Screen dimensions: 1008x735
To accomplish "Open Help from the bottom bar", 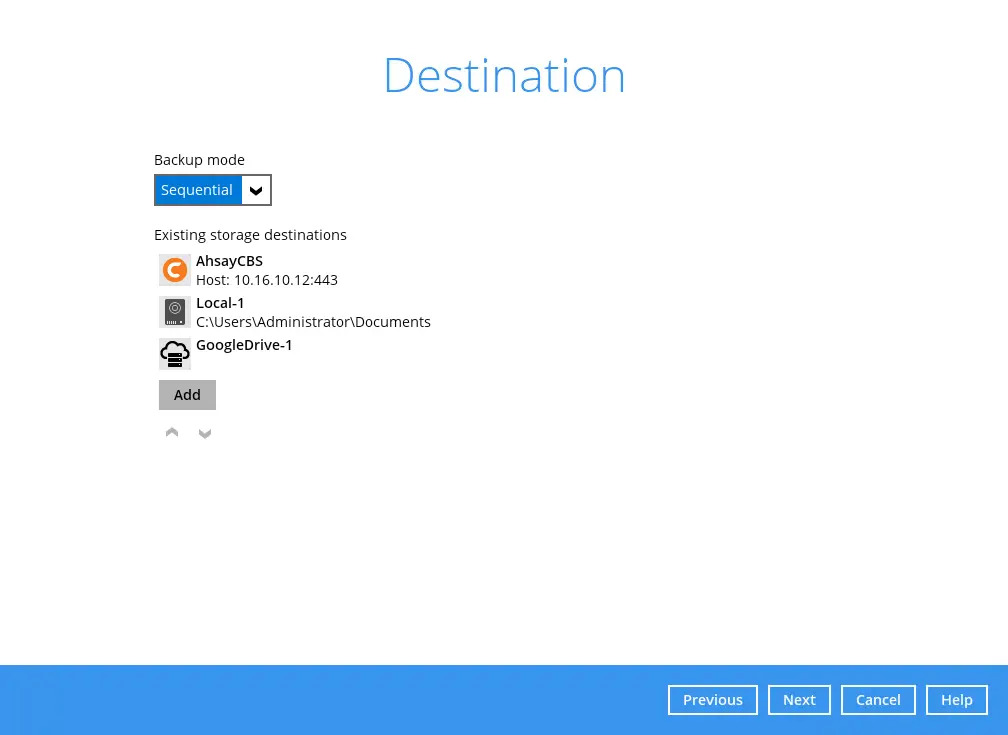I will [x=956, y=700].
